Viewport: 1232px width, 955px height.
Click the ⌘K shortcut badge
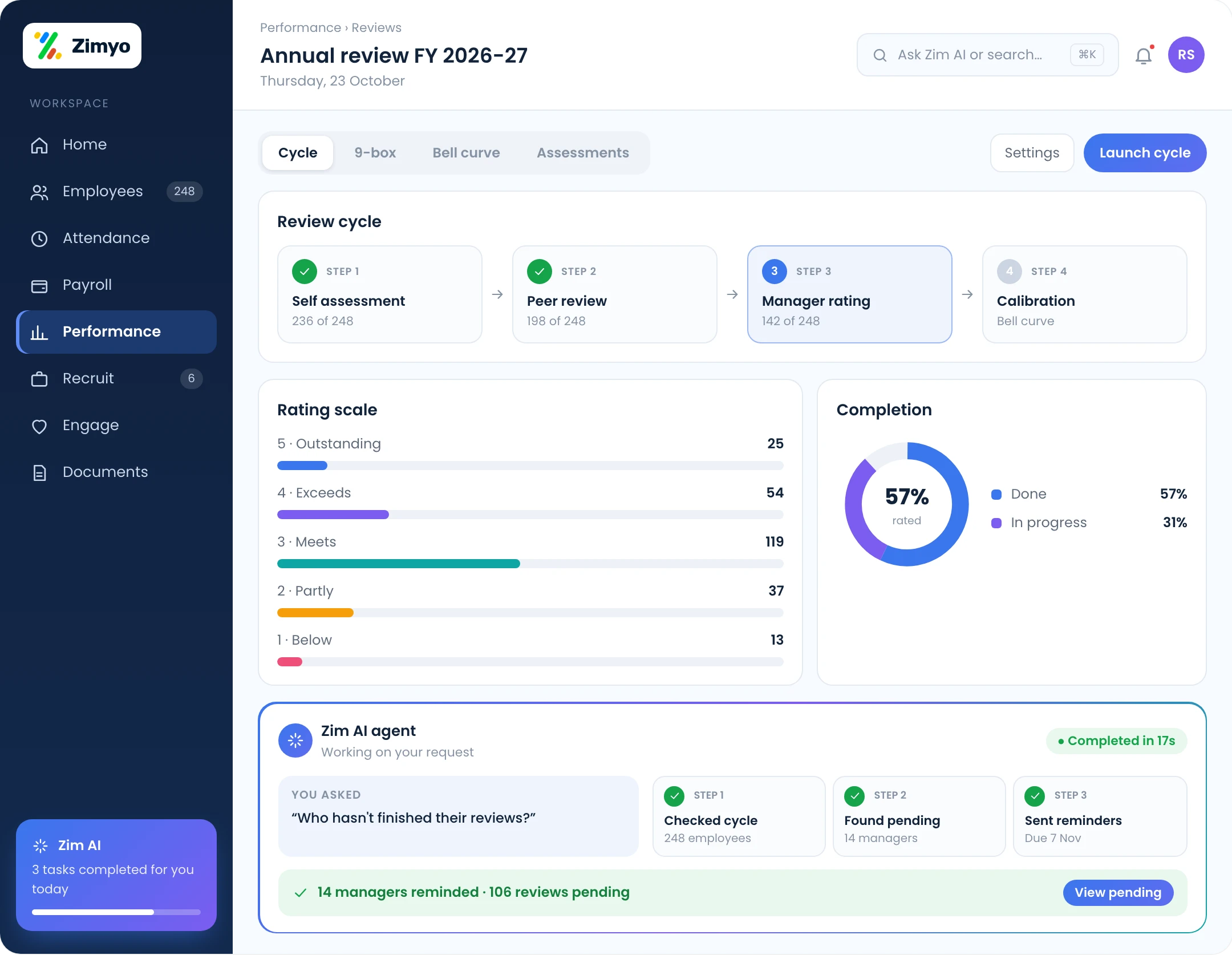1087,55
